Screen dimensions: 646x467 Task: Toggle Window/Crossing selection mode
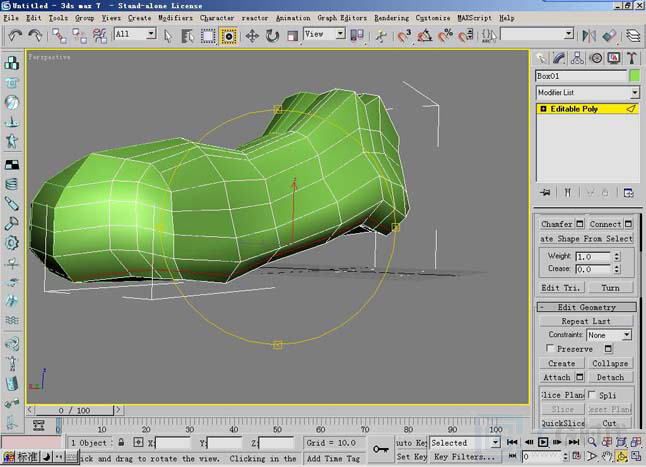229,36
